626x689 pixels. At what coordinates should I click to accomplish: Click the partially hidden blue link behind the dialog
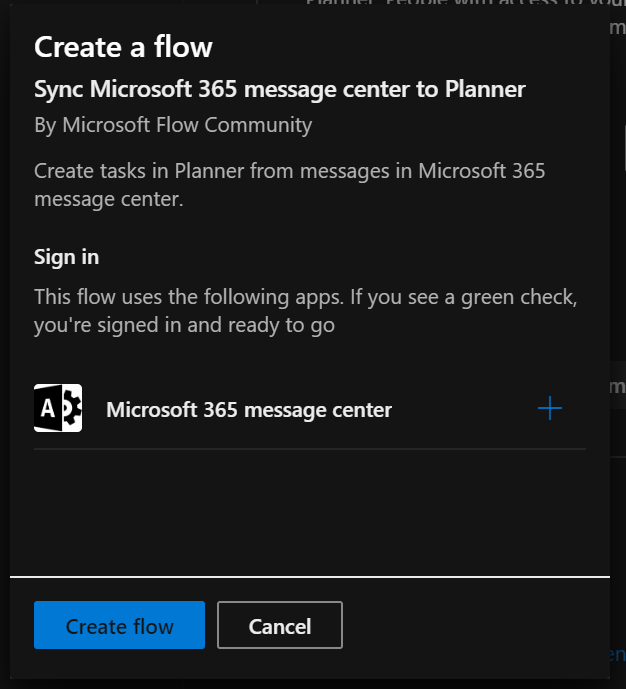(617, 654)
